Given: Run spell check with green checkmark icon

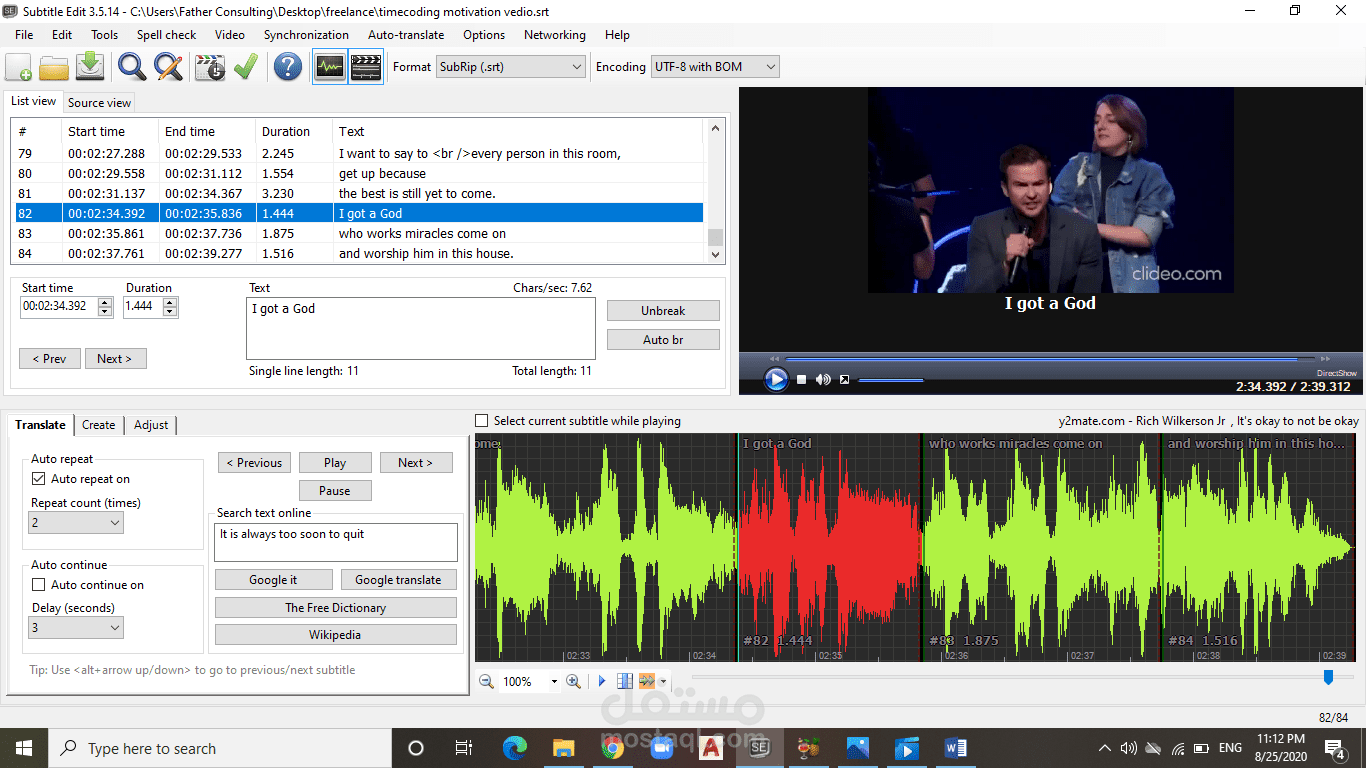Looking at the screenshot, I should 245,67.
